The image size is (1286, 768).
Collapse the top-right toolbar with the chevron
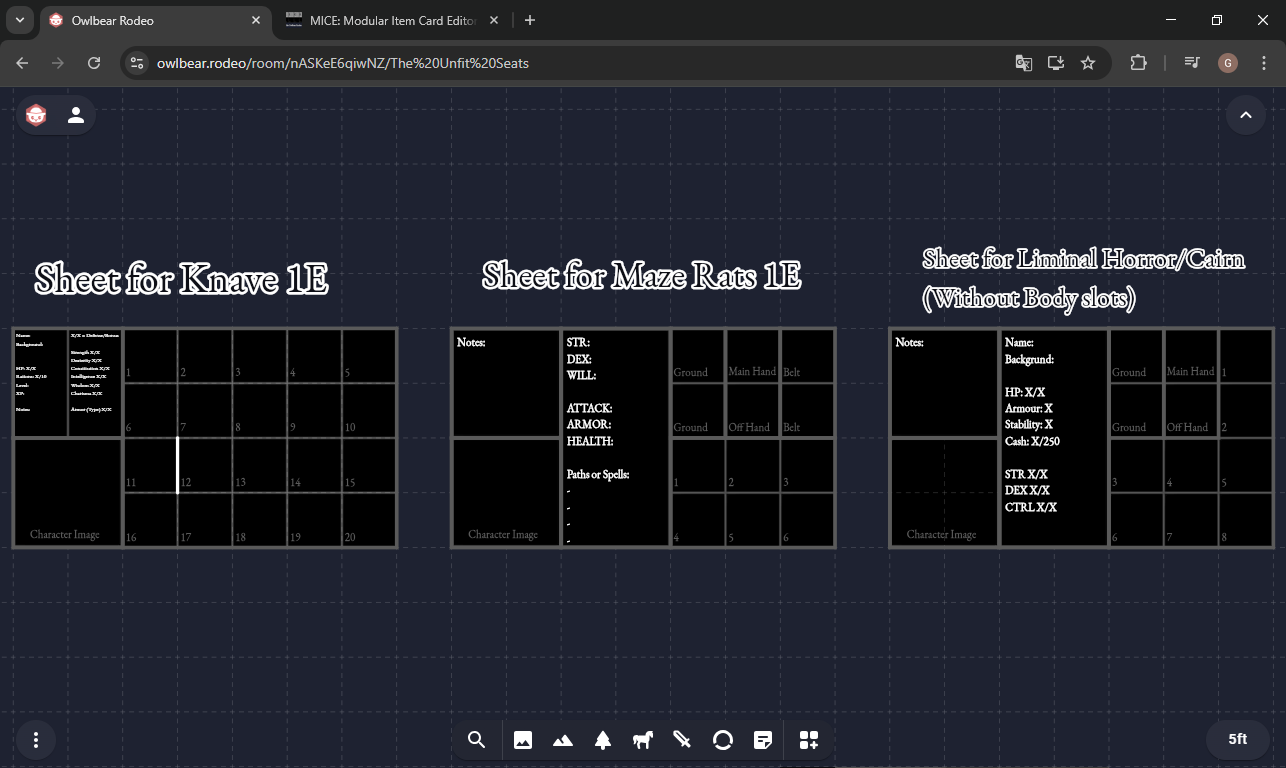[1246, 115]
